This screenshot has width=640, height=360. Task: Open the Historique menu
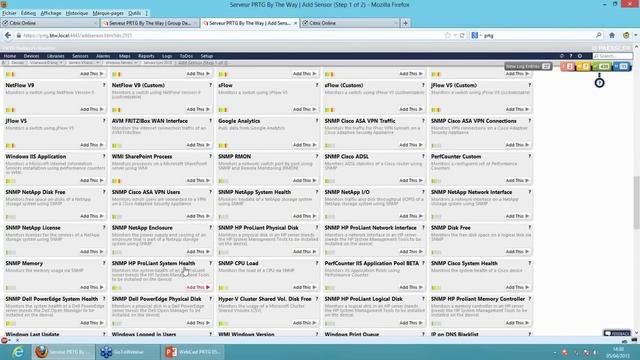tap(77, 13)
